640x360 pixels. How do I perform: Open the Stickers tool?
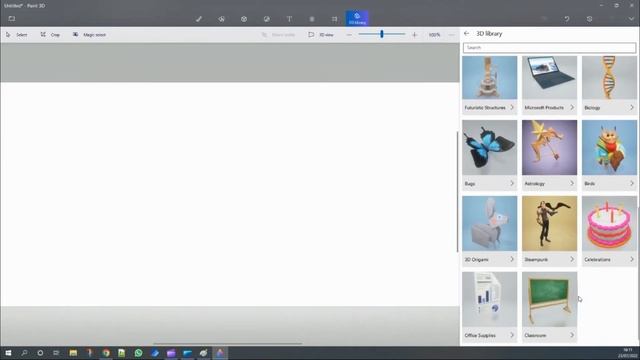pyautogui.click(x=267, y=19)
